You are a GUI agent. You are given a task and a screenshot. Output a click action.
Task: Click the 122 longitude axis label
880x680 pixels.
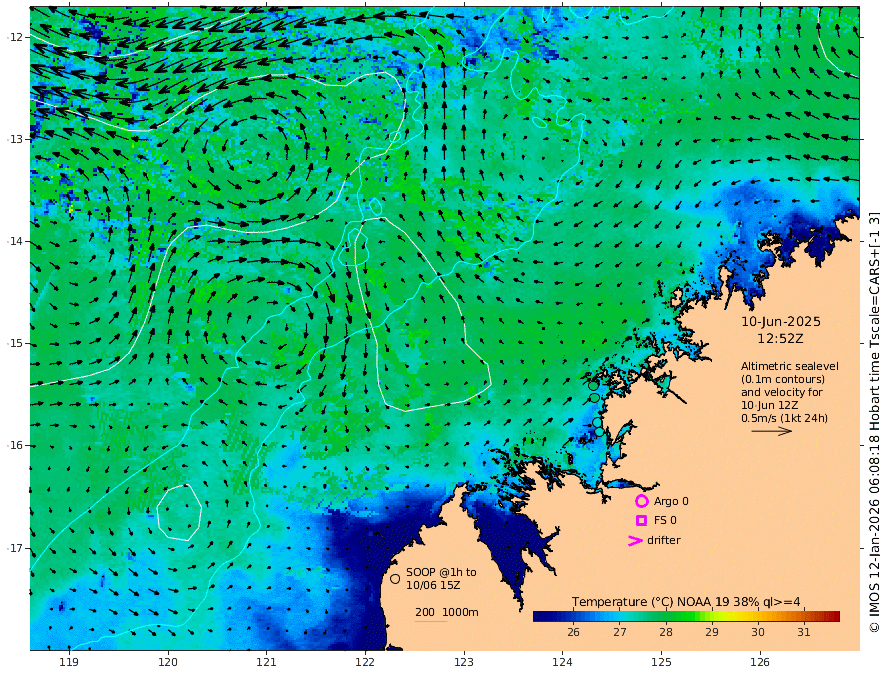[365, 663]
